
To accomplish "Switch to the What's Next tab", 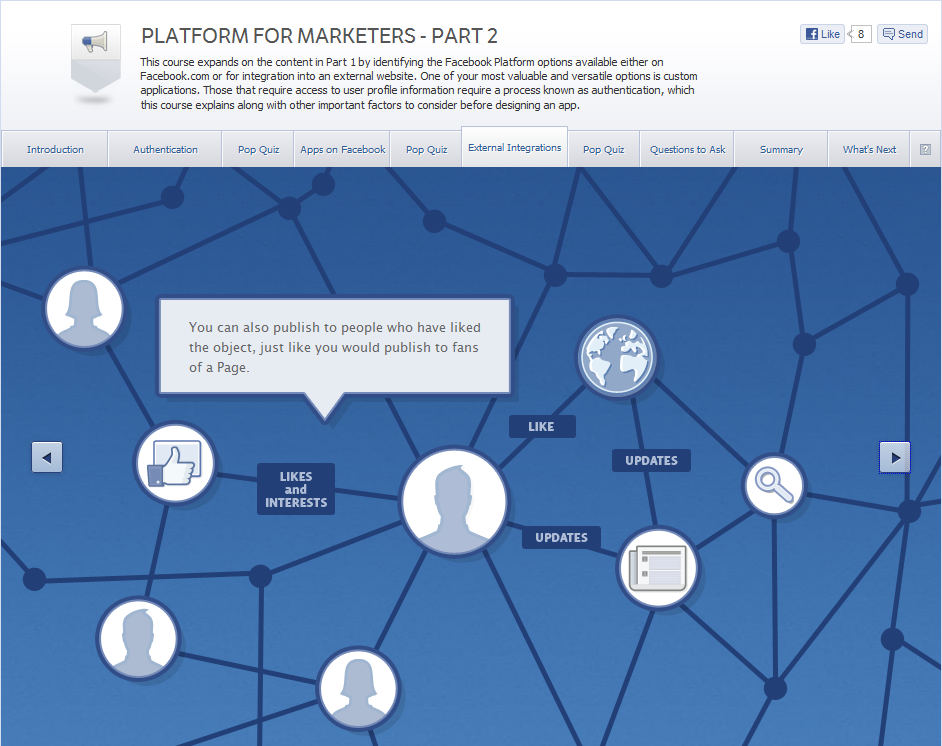I will (869, 150).
